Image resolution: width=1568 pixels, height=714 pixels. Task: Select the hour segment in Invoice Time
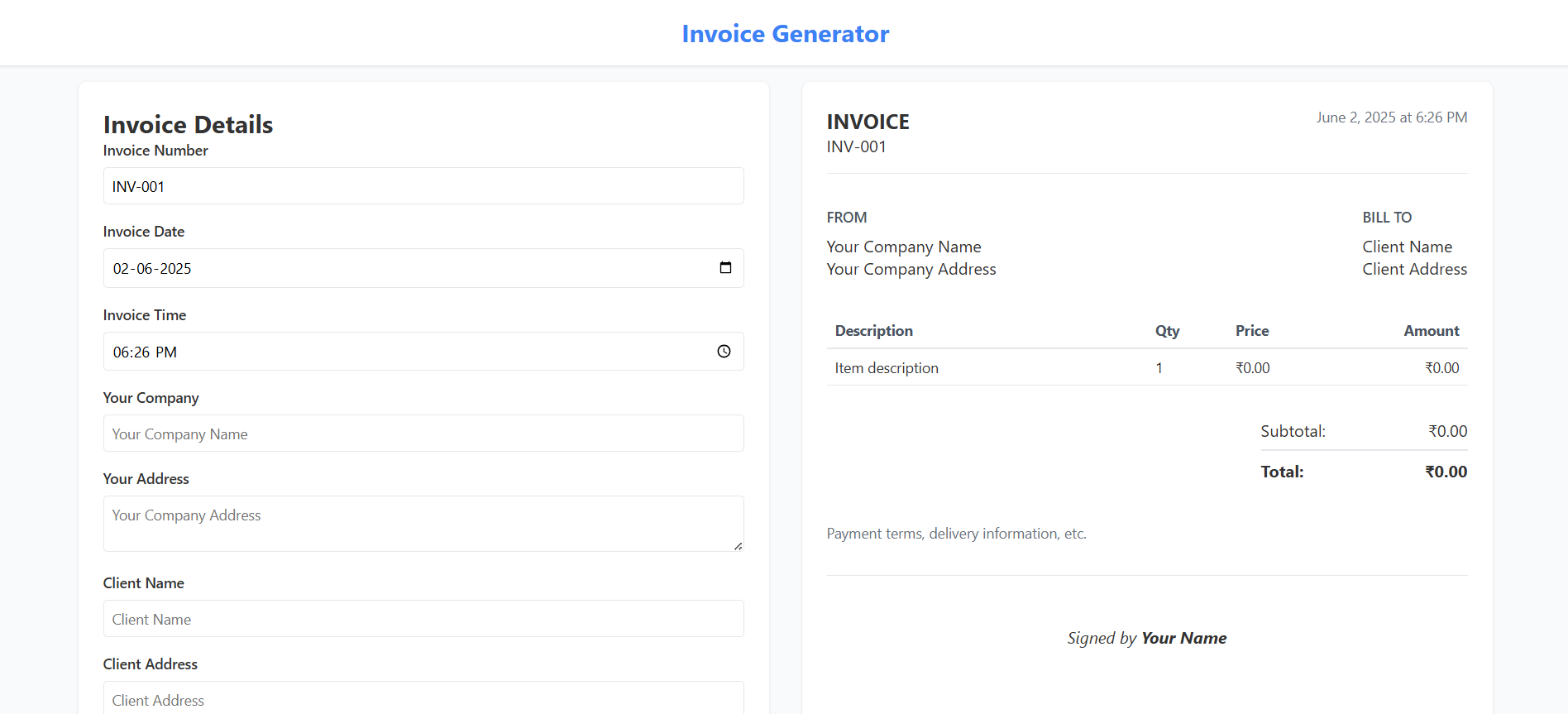coord(121,352)
